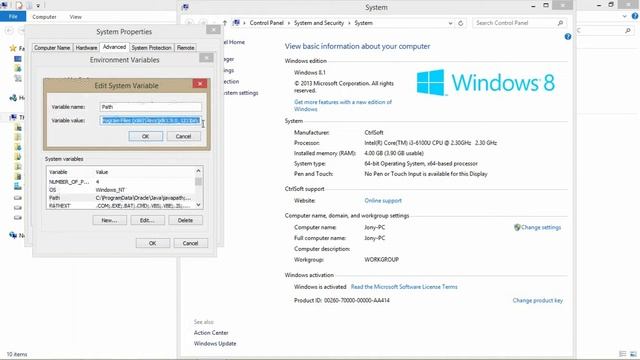The image size is (640, 360).
Task: Click the Up arrow in System window
Action: pos(225,23)
